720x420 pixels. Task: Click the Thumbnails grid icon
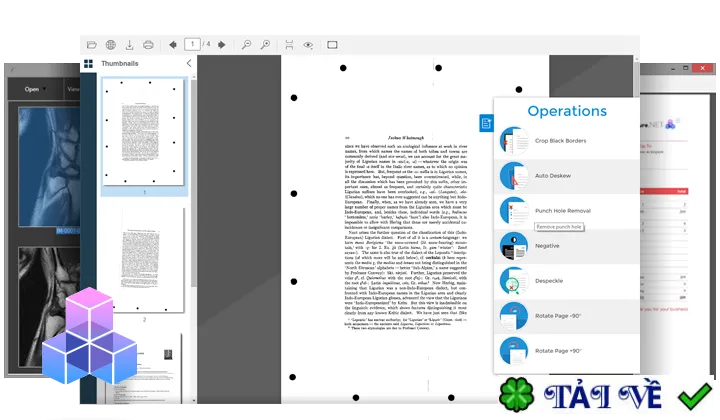(x=89, y=63)
